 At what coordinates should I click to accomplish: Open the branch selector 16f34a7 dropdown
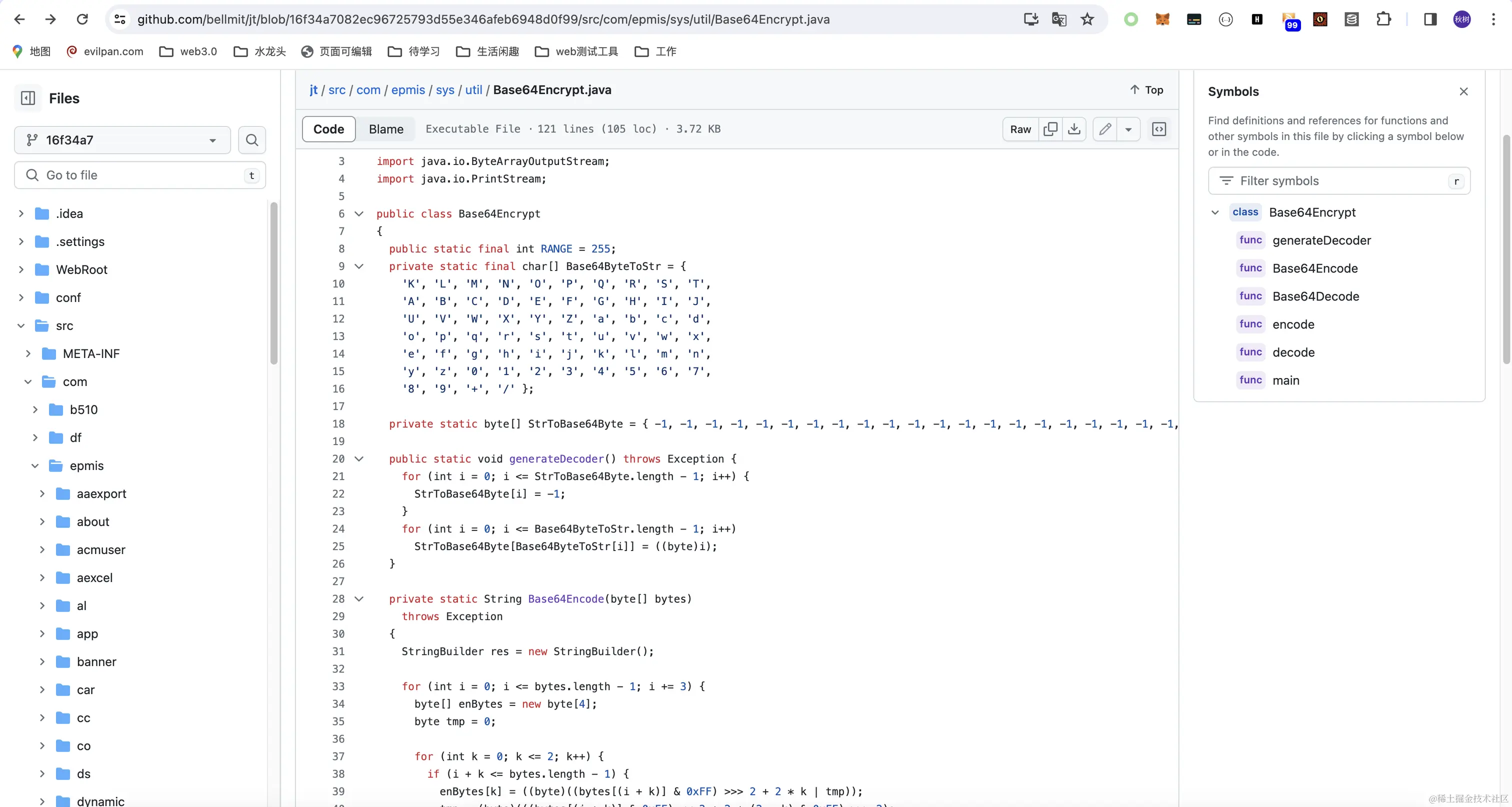pos(122,139)
